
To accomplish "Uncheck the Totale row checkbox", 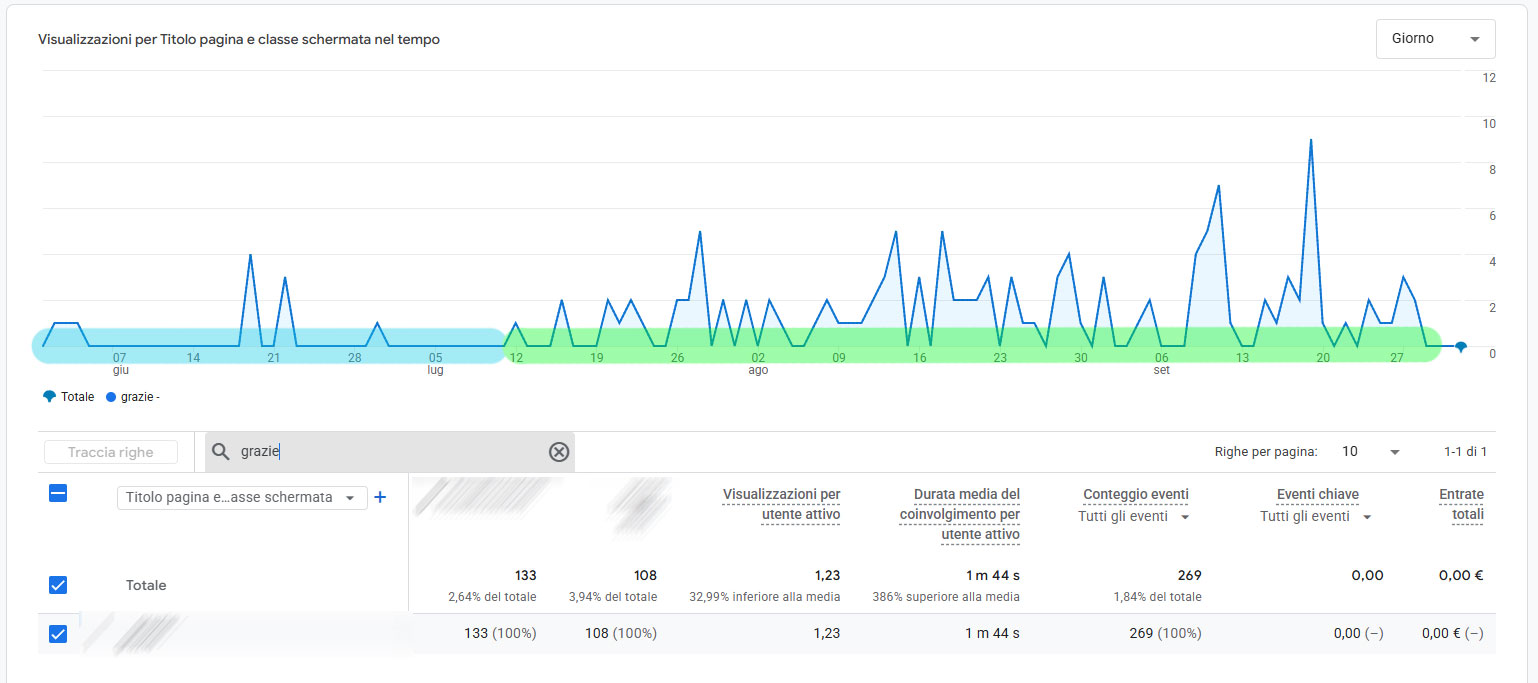I will (x=58, y=585).
